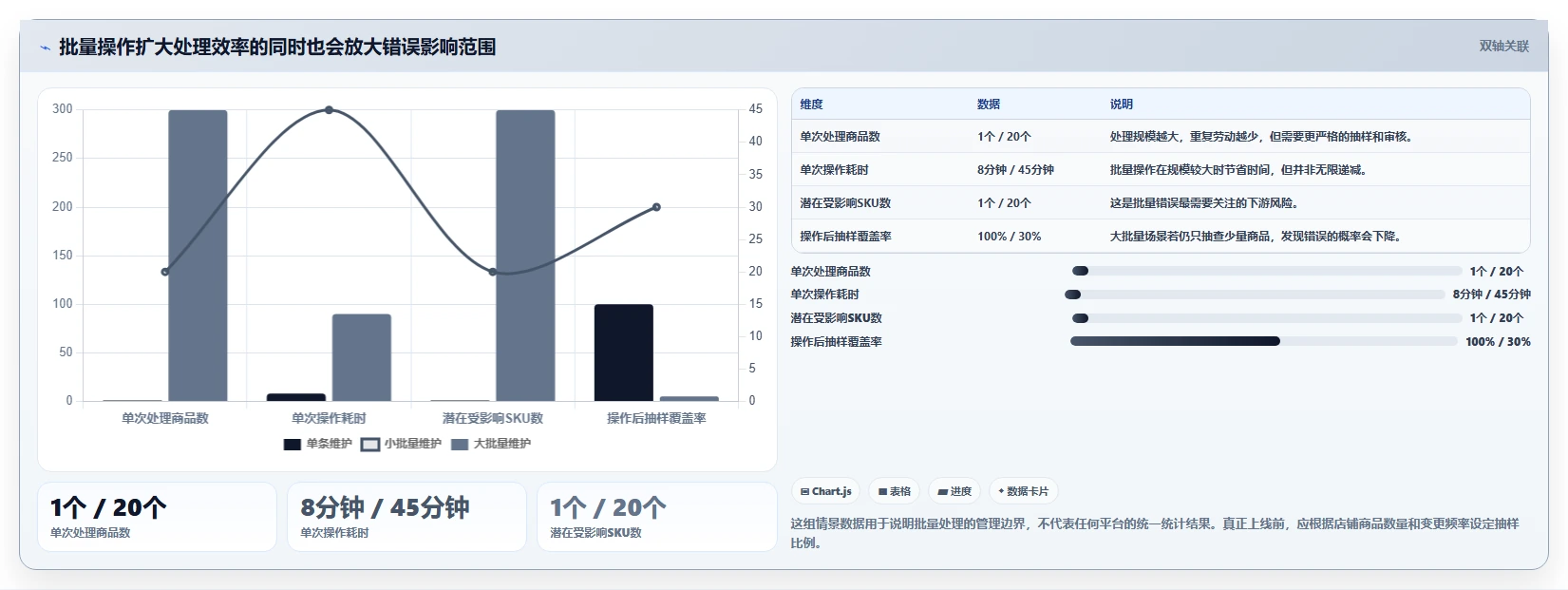
Task: Click the line point at the chart peak
Action: (329, 110)
